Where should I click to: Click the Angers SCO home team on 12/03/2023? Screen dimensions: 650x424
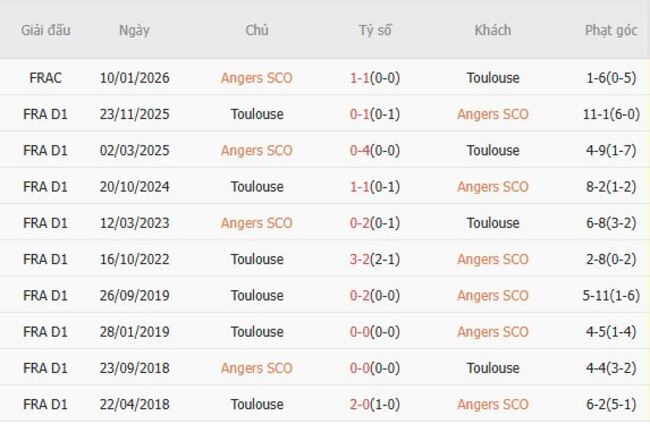click(x=256, y=223)
